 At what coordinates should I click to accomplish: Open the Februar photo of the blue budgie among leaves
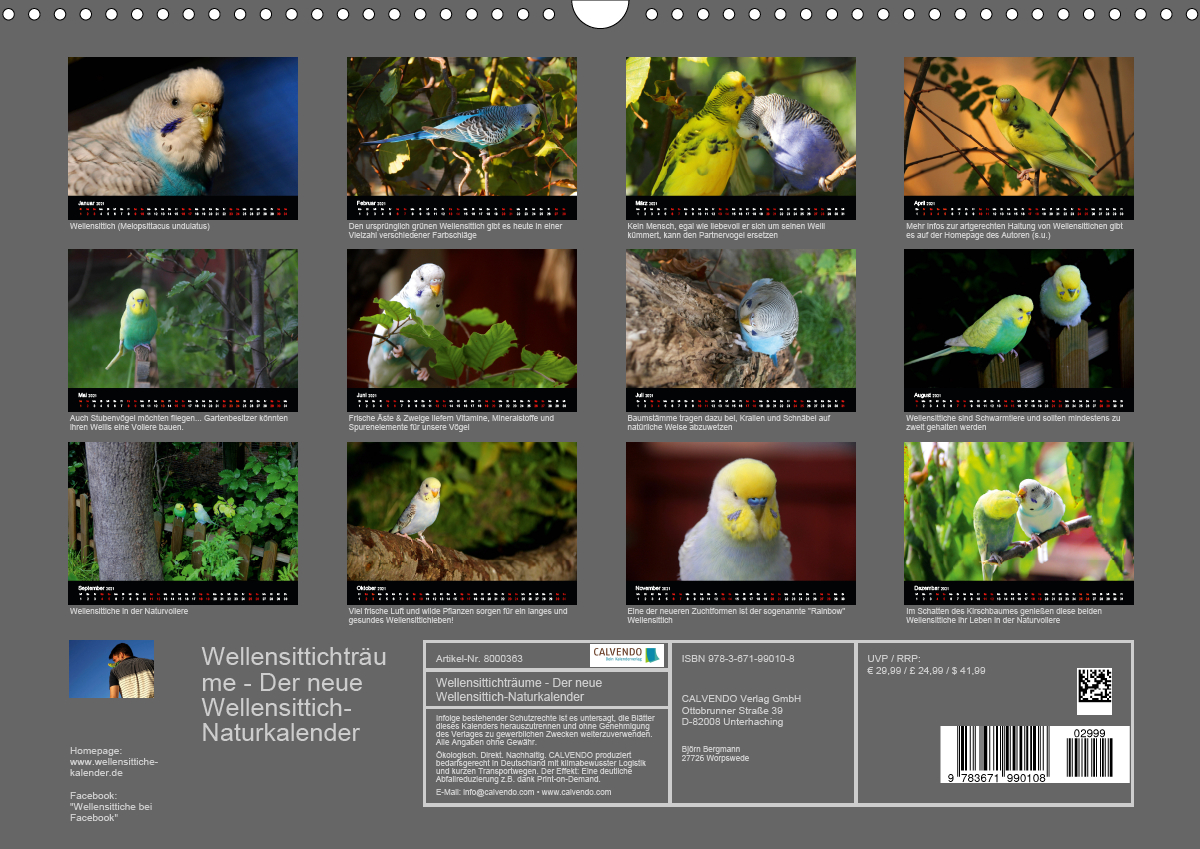[x=462, y=126]
